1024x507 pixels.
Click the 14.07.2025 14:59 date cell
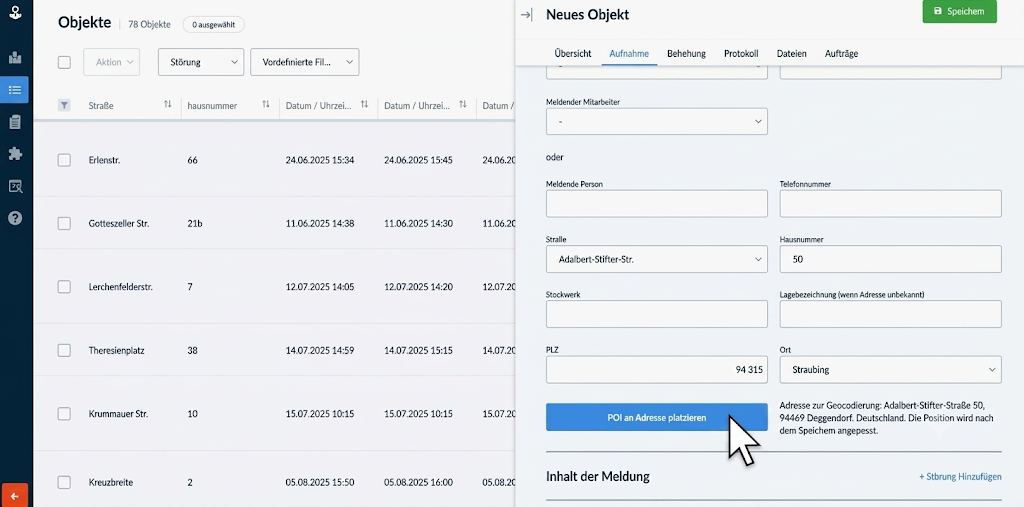point(320,350)
